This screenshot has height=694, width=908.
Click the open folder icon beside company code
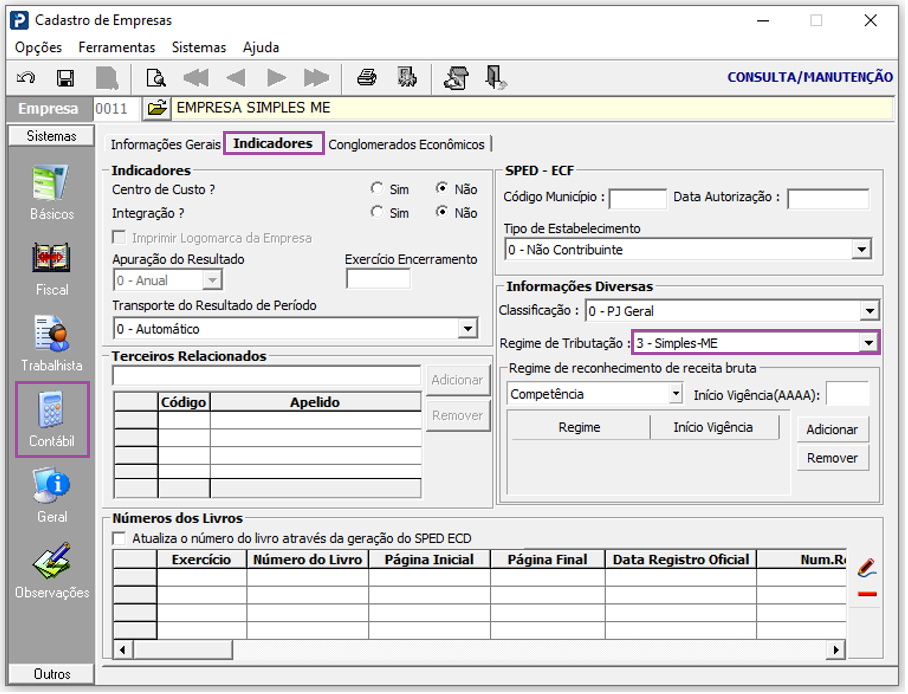pos(156,108)
